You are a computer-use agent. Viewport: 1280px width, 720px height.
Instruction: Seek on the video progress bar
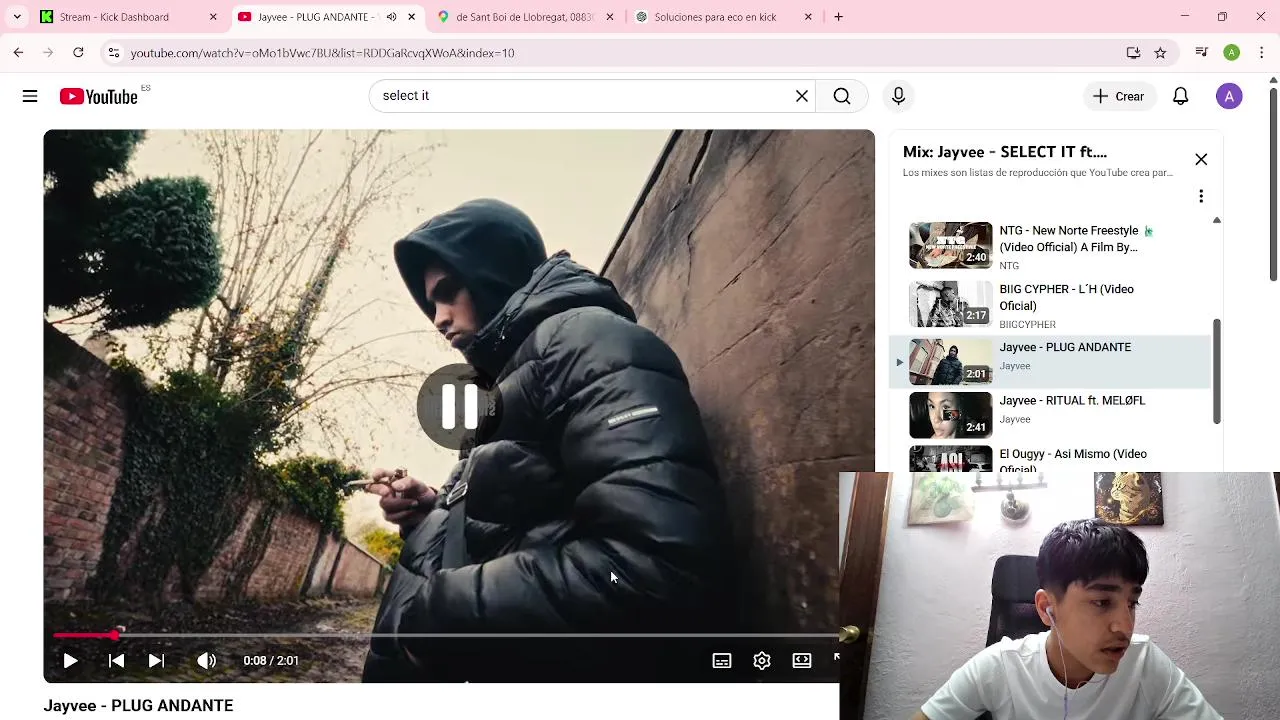point(447,635)
